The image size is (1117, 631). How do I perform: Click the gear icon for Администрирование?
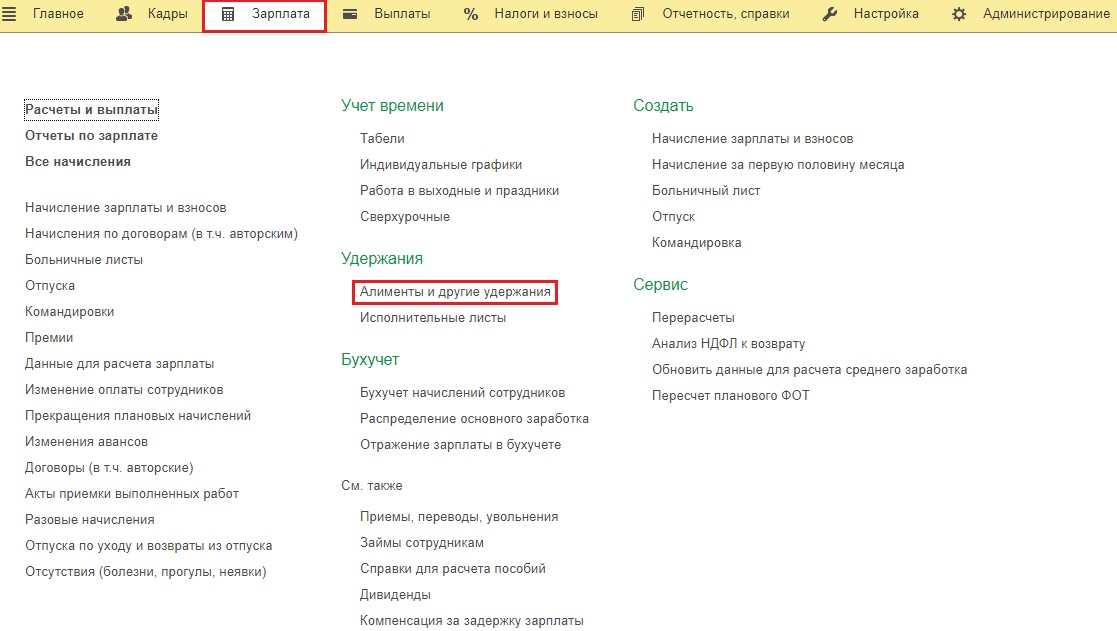tap(959, 14)
